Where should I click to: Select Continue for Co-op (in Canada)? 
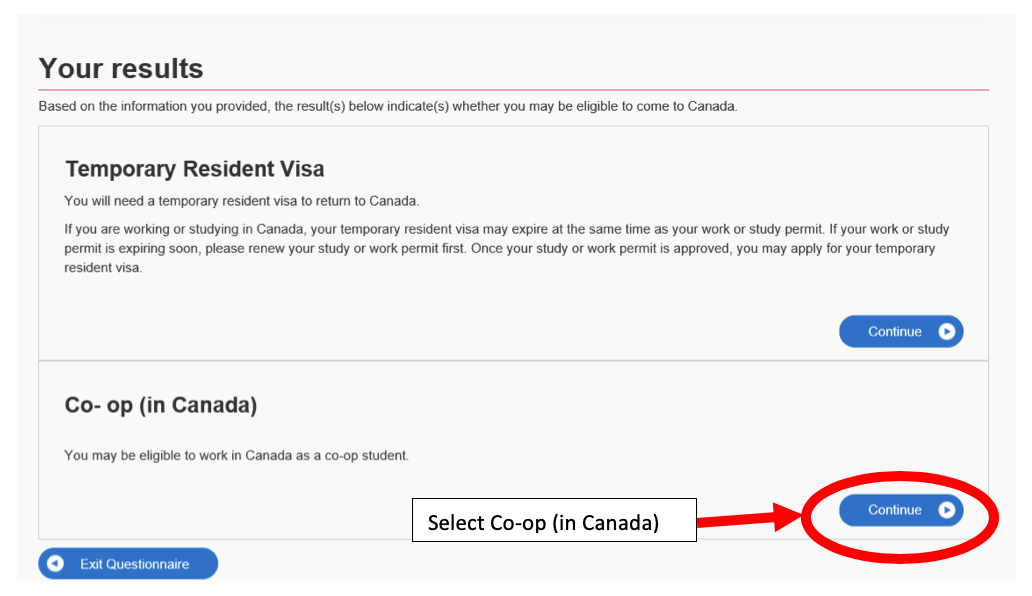coord(900,510)
